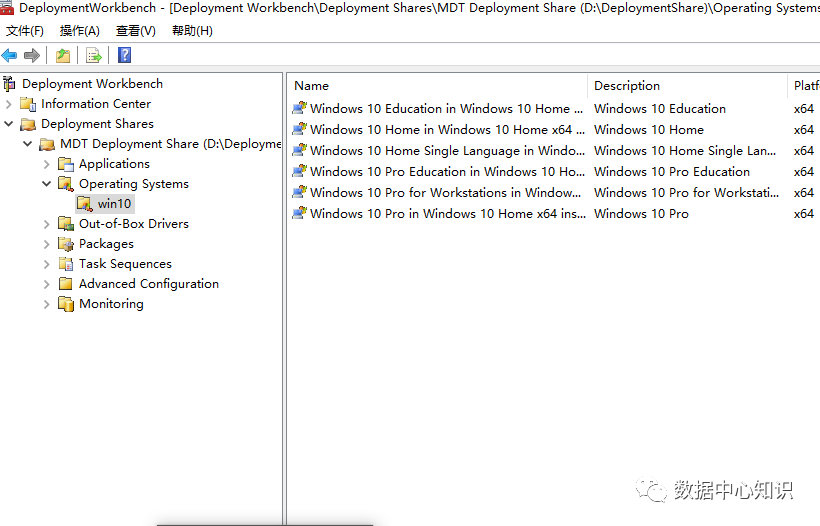Click the Forward arrow toolbar icon

pos(32,55)
